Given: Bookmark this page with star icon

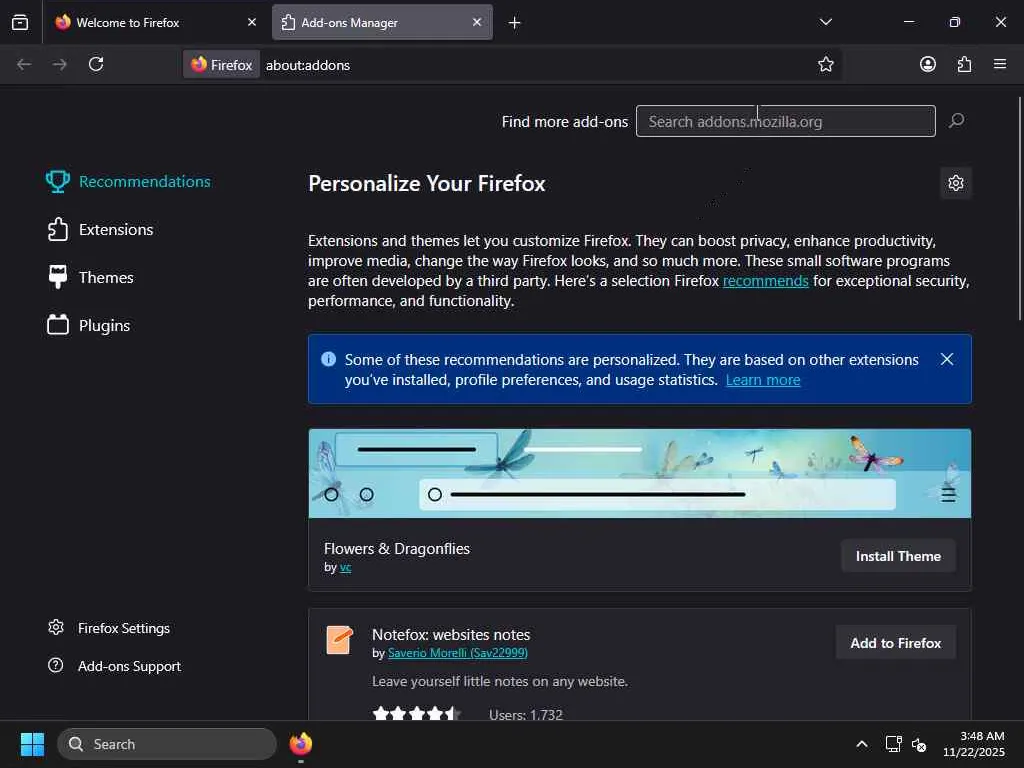Looking at the screenshot, I should 825,64.
